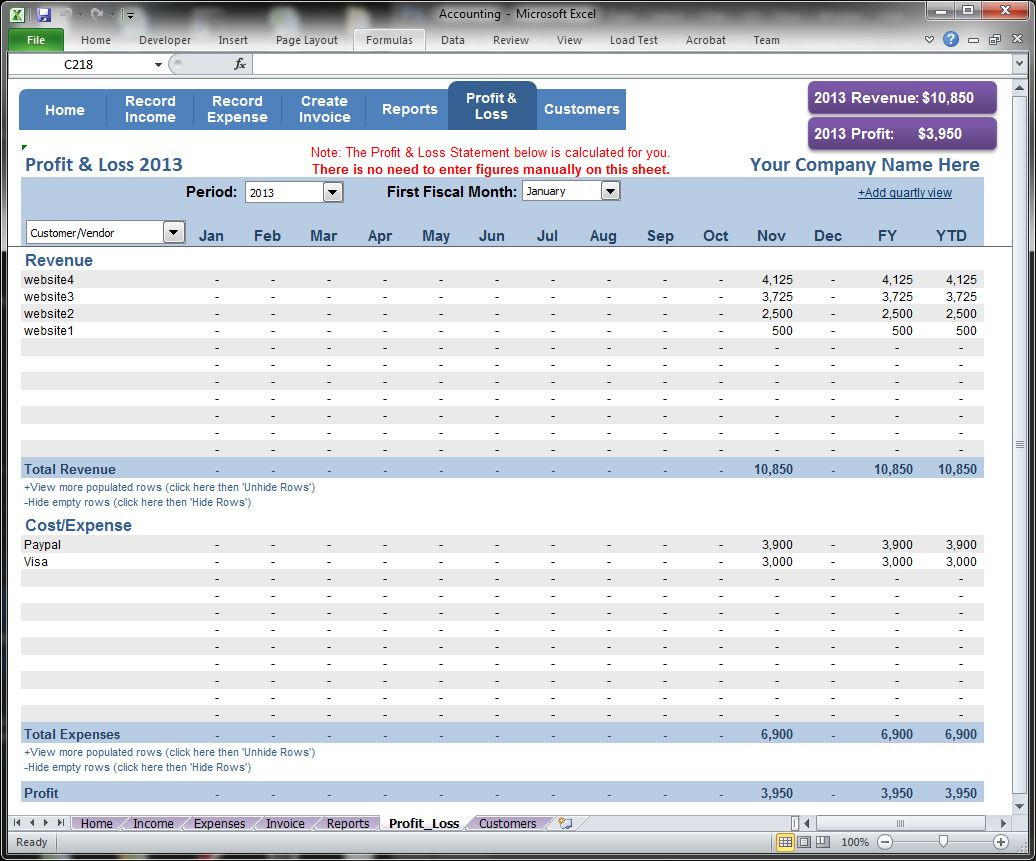Viewport: 1036px width, 861px height.
Task: Expand the formula bar
Action: click(1019, 64)
